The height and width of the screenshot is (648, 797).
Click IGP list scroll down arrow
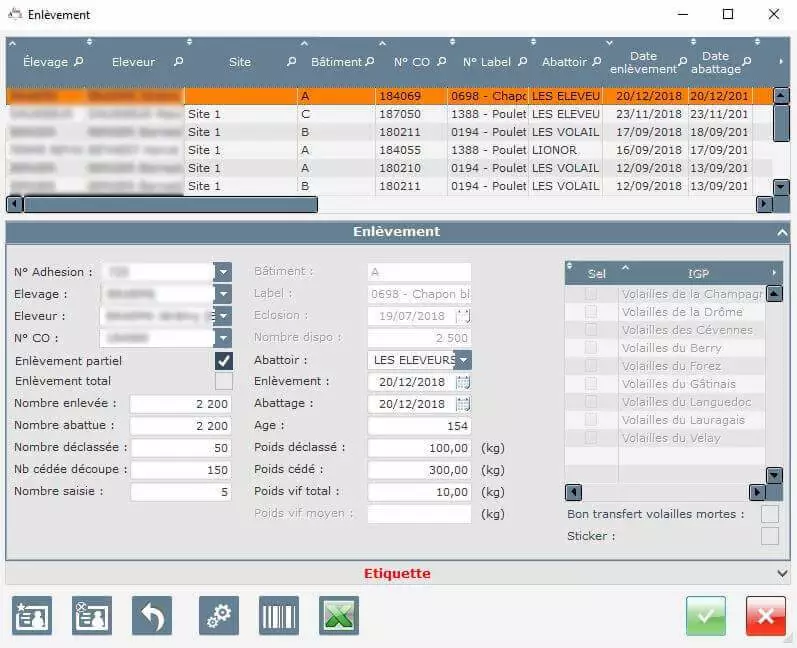point(774,476)
